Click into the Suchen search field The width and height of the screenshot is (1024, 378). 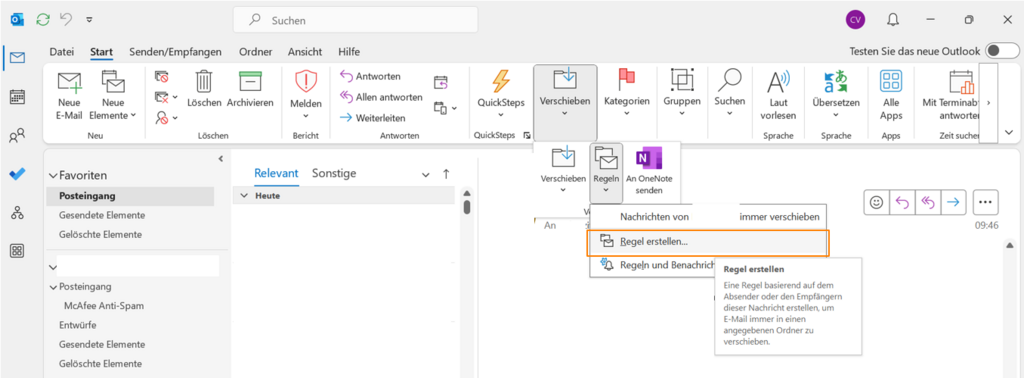[355, 20]
